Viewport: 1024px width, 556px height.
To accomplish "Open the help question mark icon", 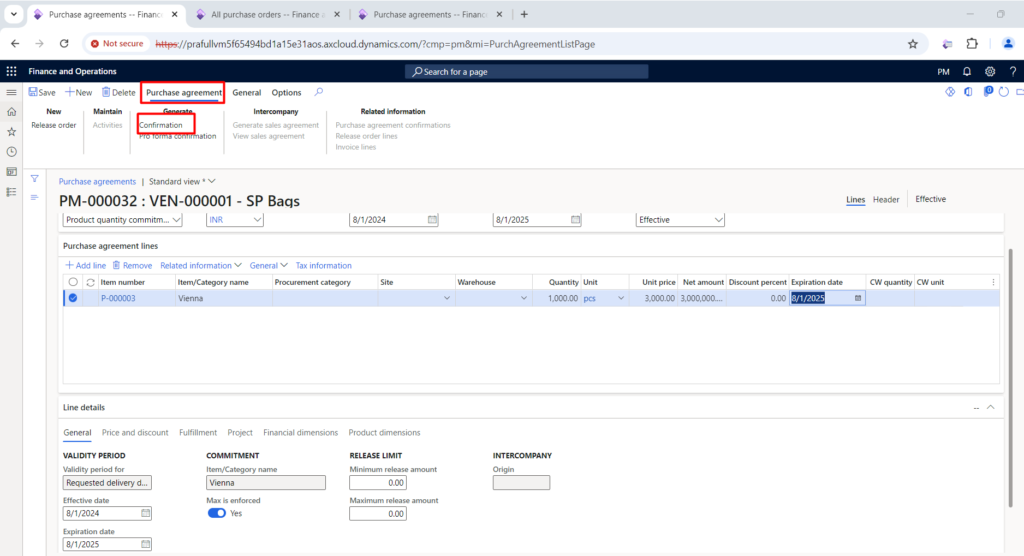I will pos(1013,71).
